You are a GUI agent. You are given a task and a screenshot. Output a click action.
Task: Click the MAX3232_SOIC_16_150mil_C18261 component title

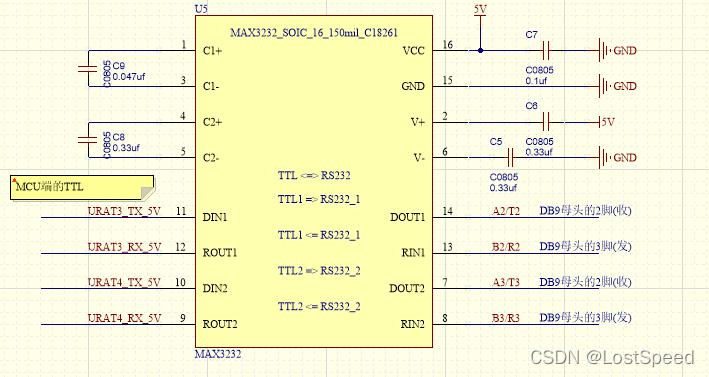tap(314, 33)
